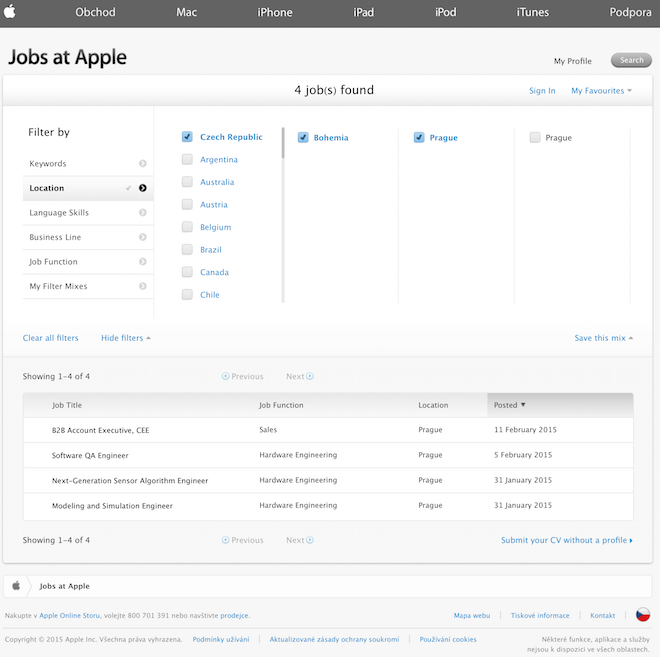Open the Keywords filter section
The height and width of the screenshot is (657, 660).
(88, 163)
